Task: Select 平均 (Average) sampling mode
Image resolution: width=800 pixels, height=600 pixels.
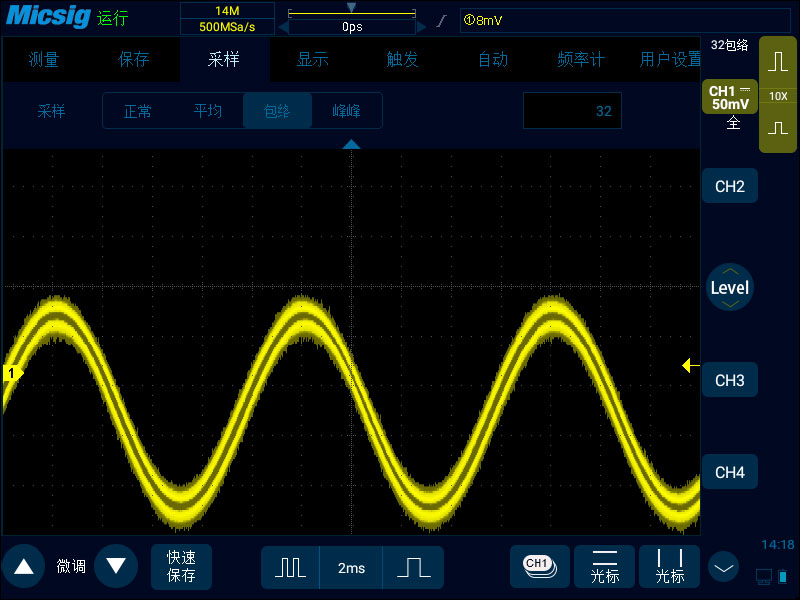Action: coord(208,111)
